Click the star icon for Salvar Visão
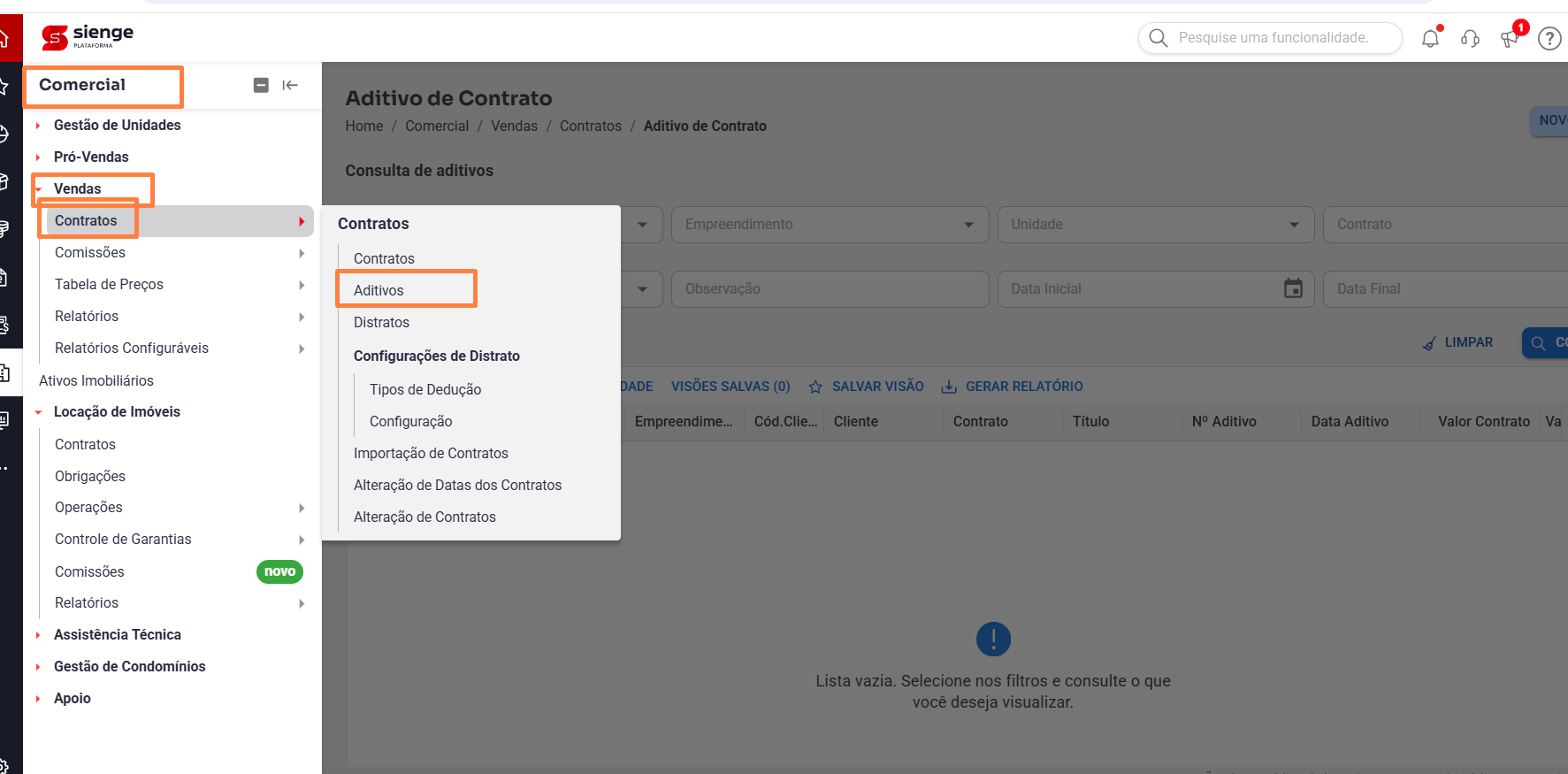Viewport: 1568px width, 774px height. pos(815,387)
